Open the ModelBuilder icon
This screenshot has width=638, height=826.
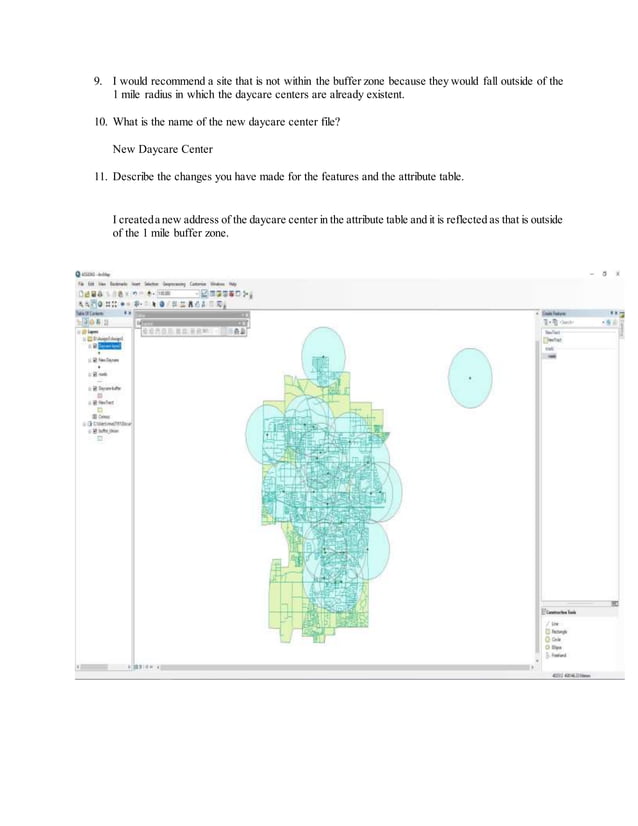[x=245, y=294]
